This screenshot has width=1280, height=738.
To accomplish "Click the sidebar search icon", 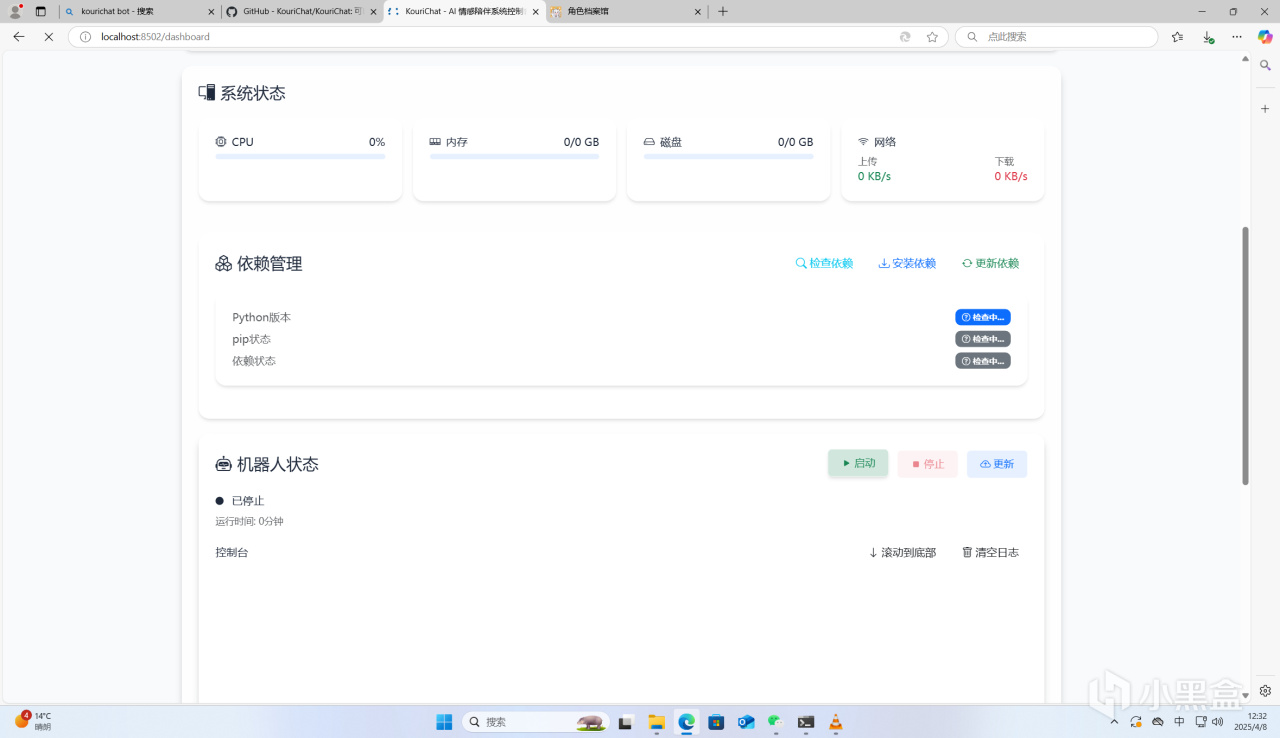I will [x=1265, y=65].
